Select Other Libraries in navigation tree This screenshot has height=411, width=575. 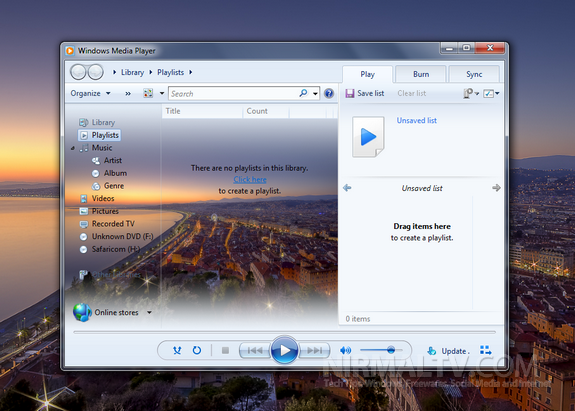(110, 274)
